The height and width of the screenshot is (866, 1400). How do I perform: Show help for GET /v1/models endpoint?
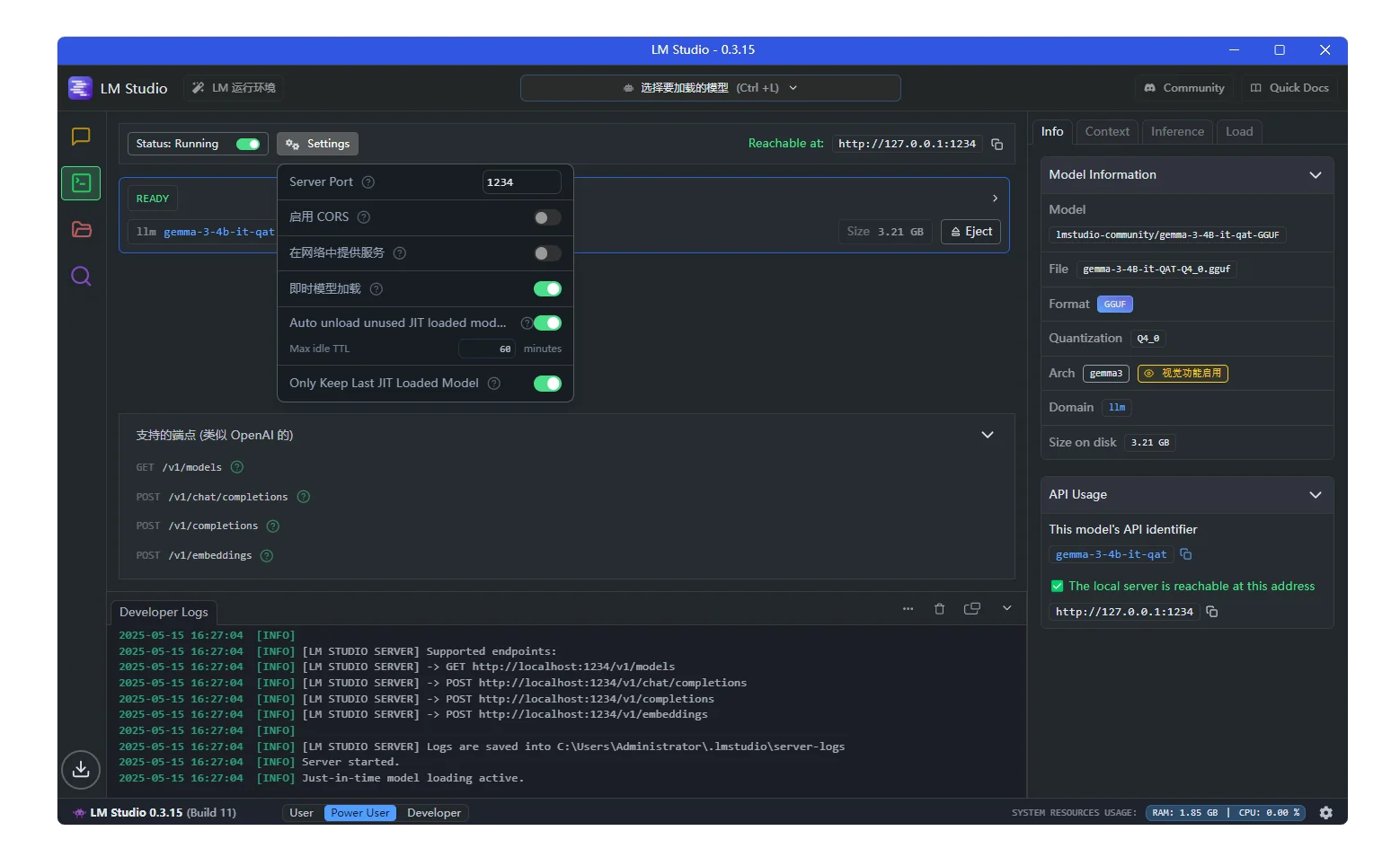point(237,467)
